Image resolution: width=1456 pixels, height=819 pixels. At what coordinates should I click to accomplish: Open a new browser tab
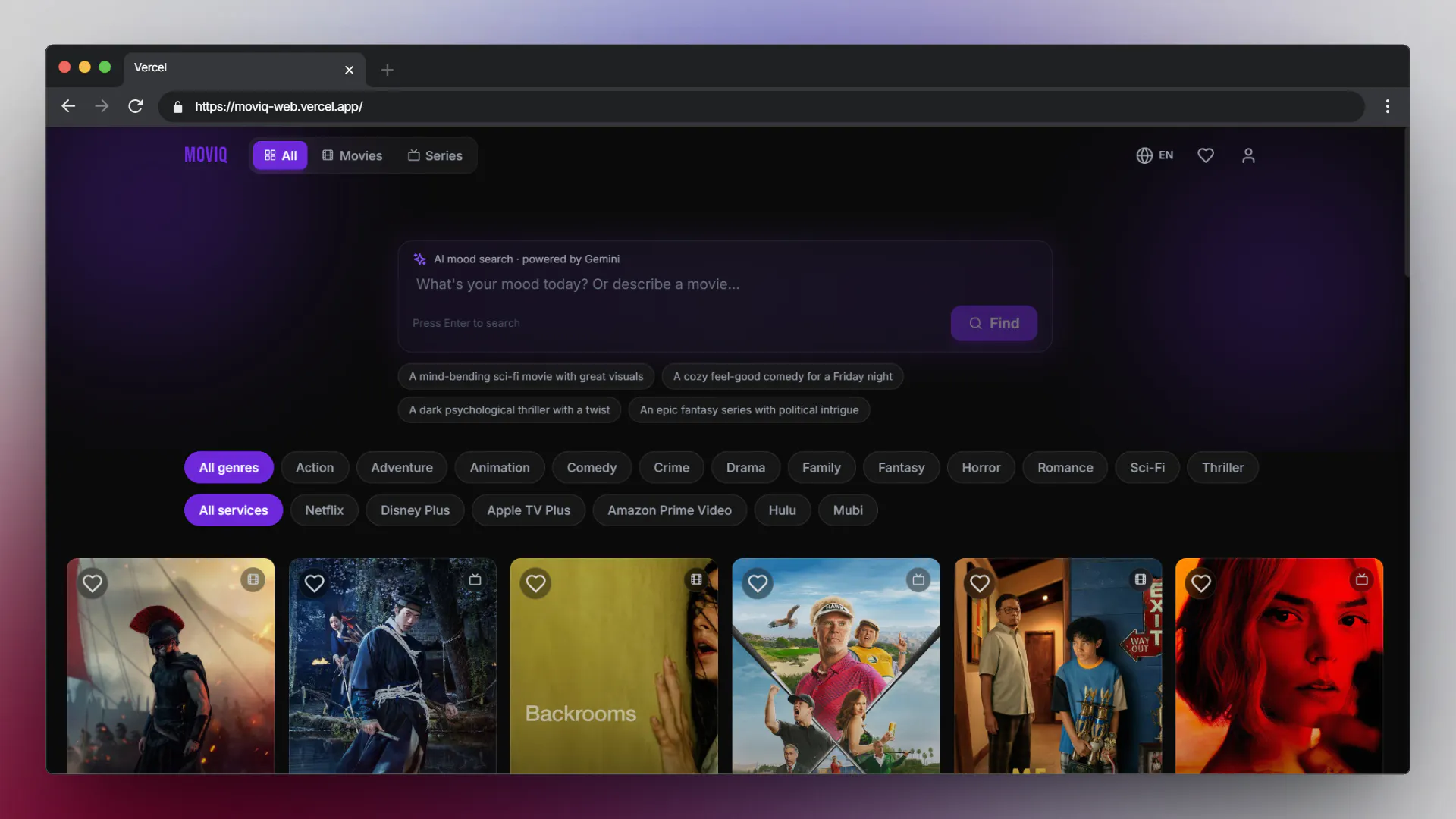coord(388,70)
